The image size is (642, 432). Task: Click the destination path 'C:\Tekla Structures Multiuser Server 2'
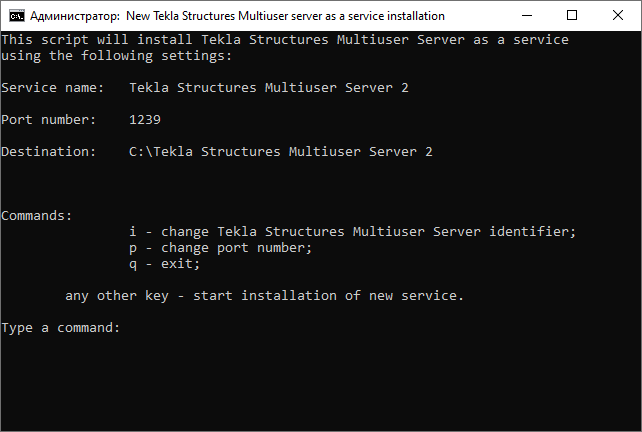click(x=281, y=152)
